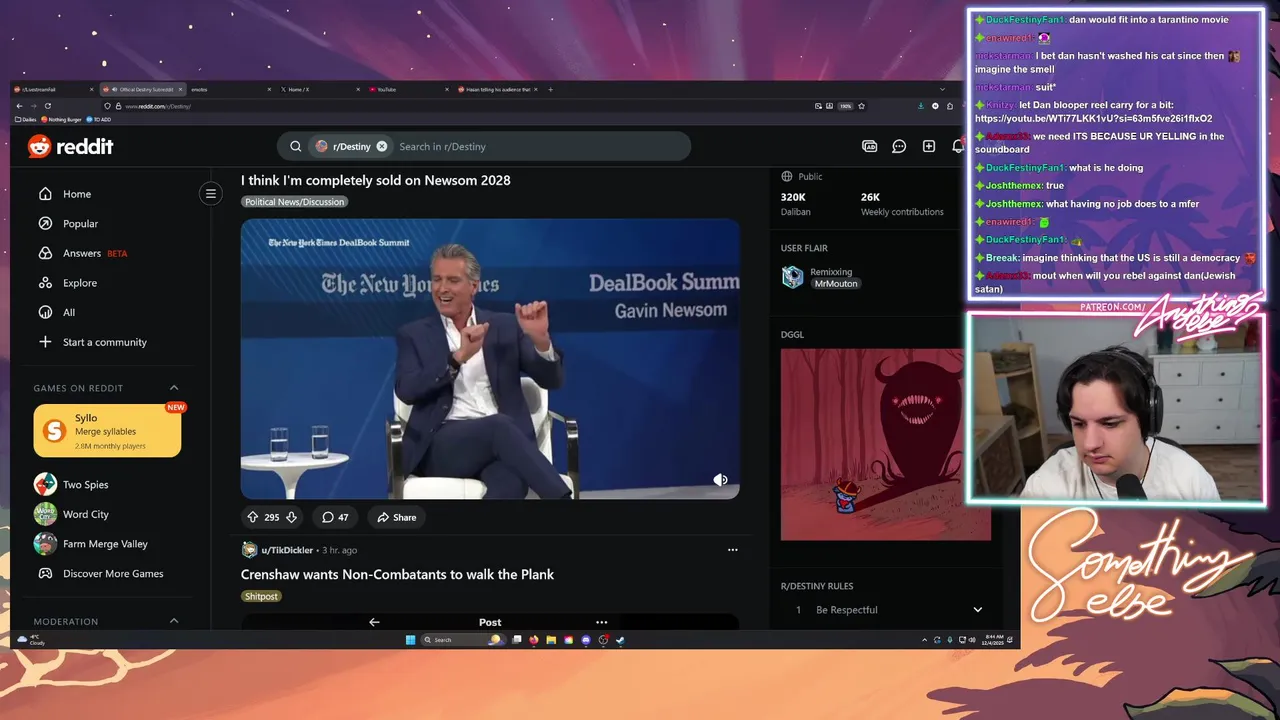The image size is (1280, 720).
Task: Open the Newsom 2028 post title
Action: (x=375, y=180)
